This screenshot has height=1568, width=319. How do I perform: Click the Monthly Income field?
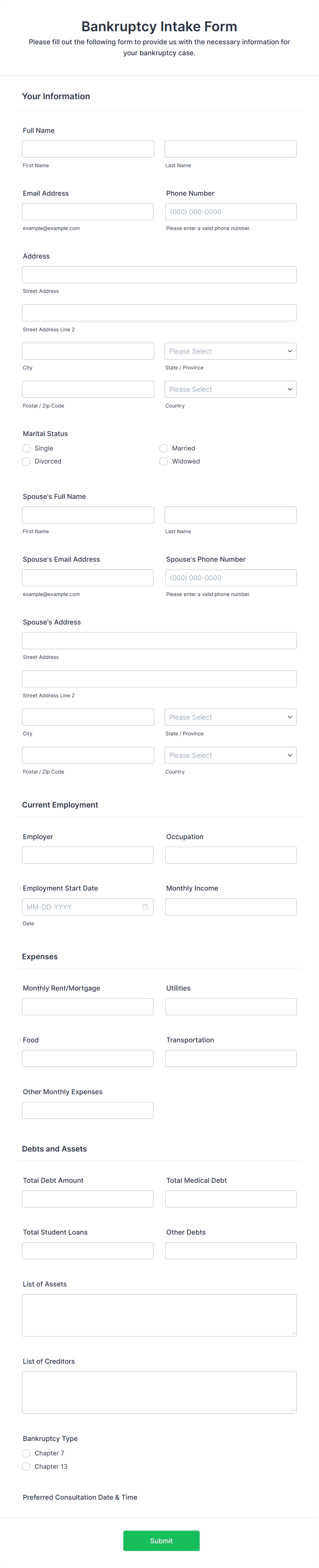[230, 906]
